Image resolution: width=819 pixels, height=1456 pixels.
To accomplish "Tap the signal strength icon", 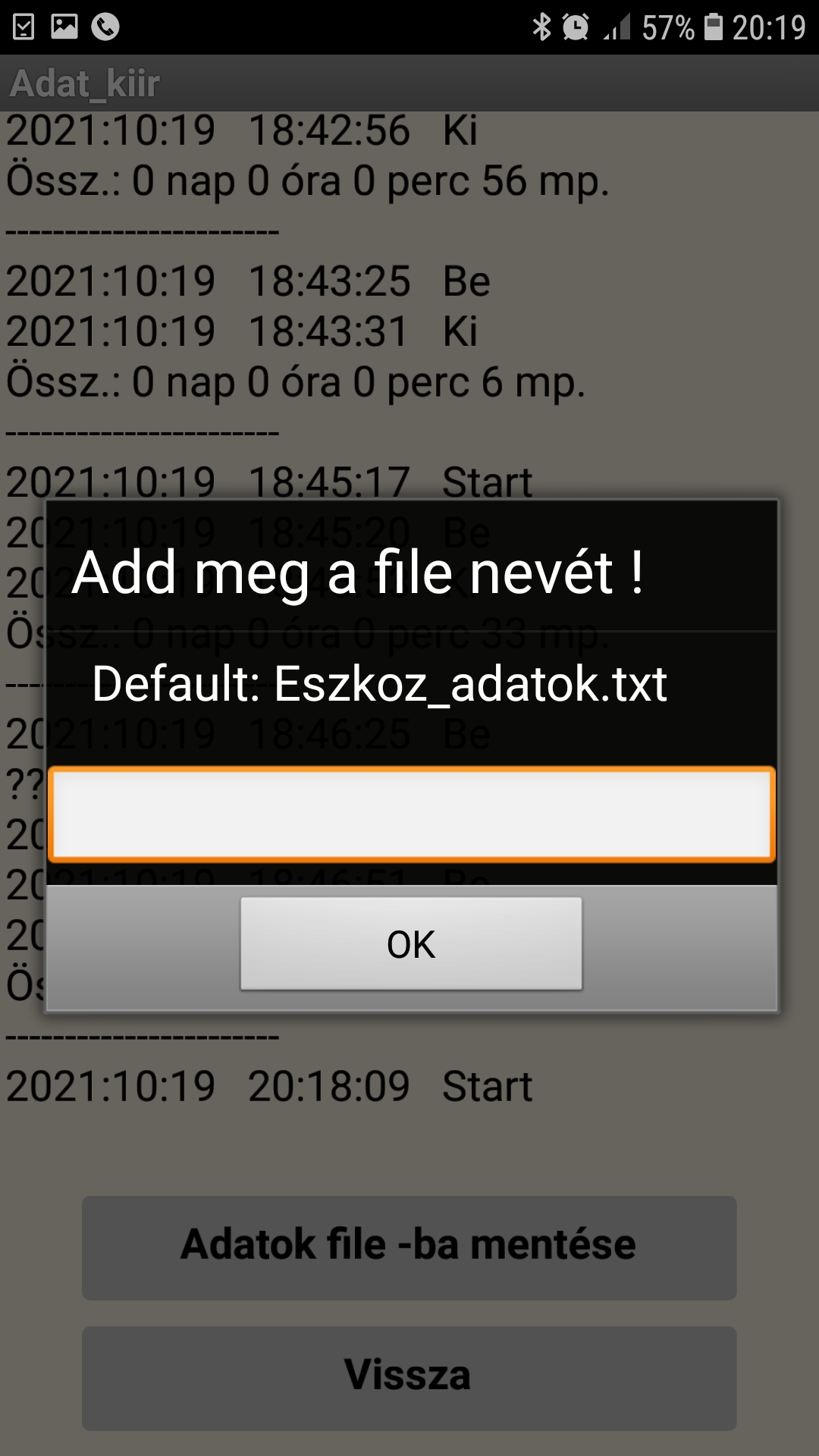I will [617, 27].
